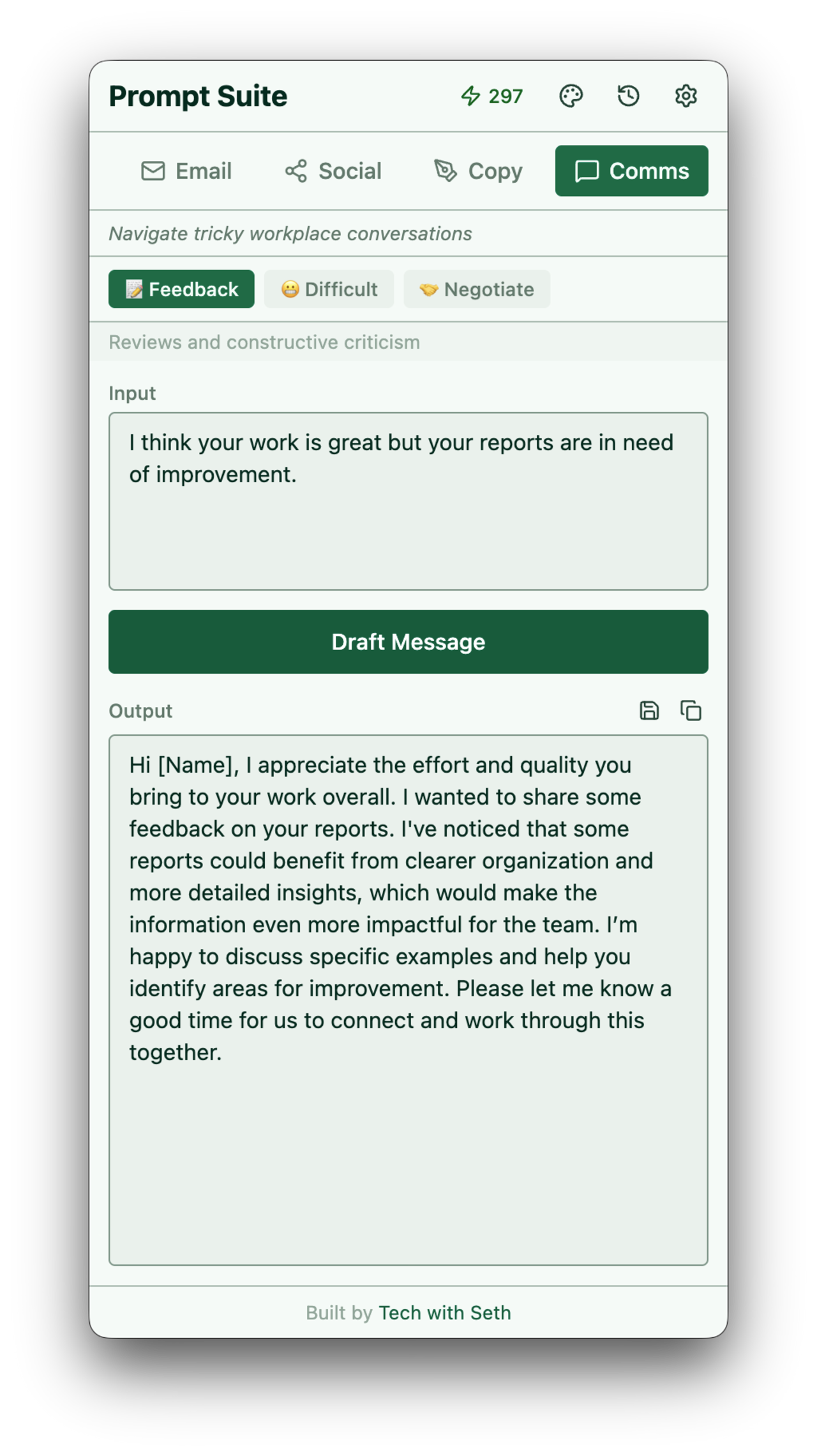Click the lightning bolt credits icon
The image size is (817, 1456).
point(472,96)
